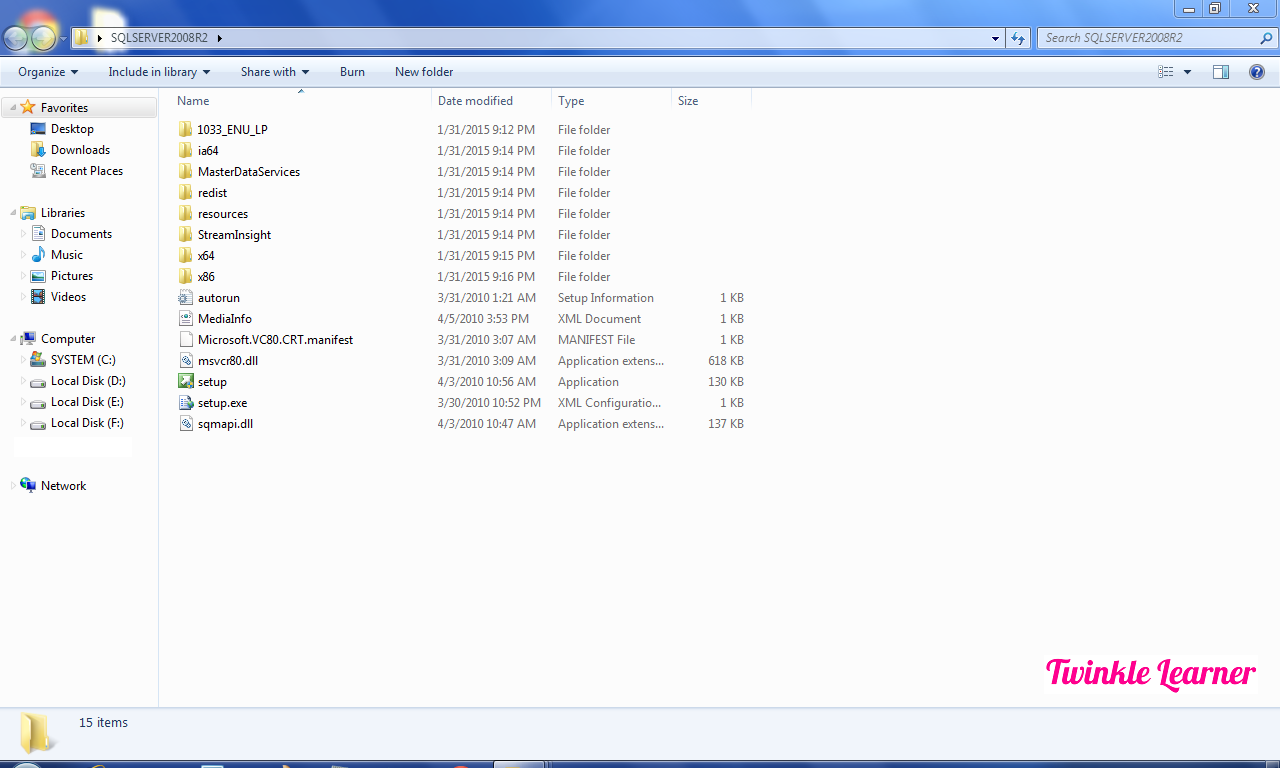
Task: Click the 618 KB size value
Action: [x=726, y=361]
